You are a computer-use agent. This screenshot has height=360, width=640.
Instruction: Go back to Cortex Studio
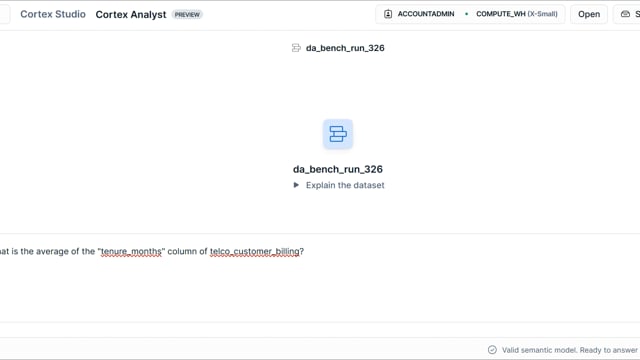(53, 14)
